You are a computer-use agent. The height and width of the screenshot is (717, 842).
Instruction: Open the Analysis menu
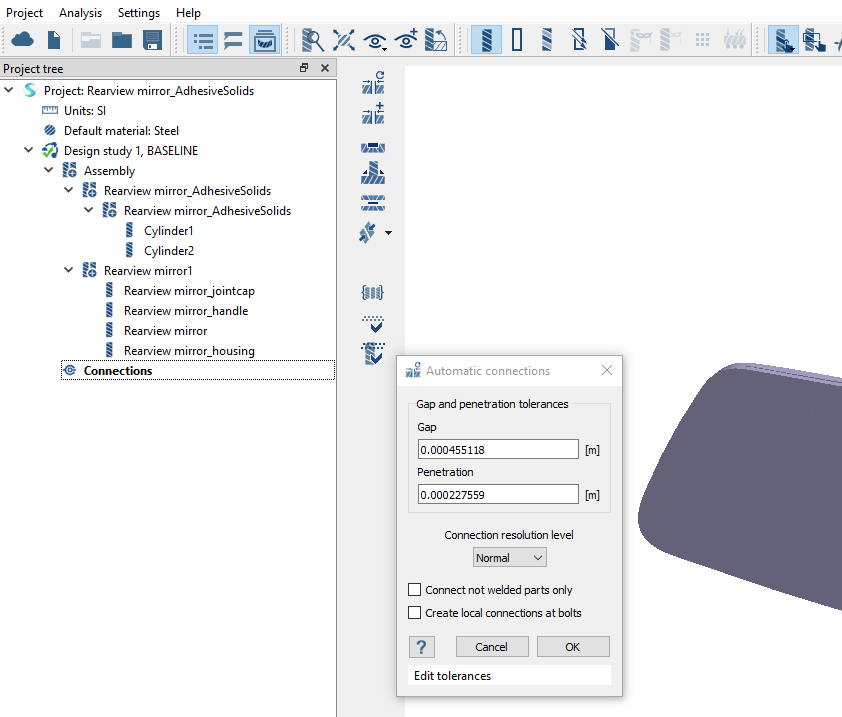[x=80, y=13]
